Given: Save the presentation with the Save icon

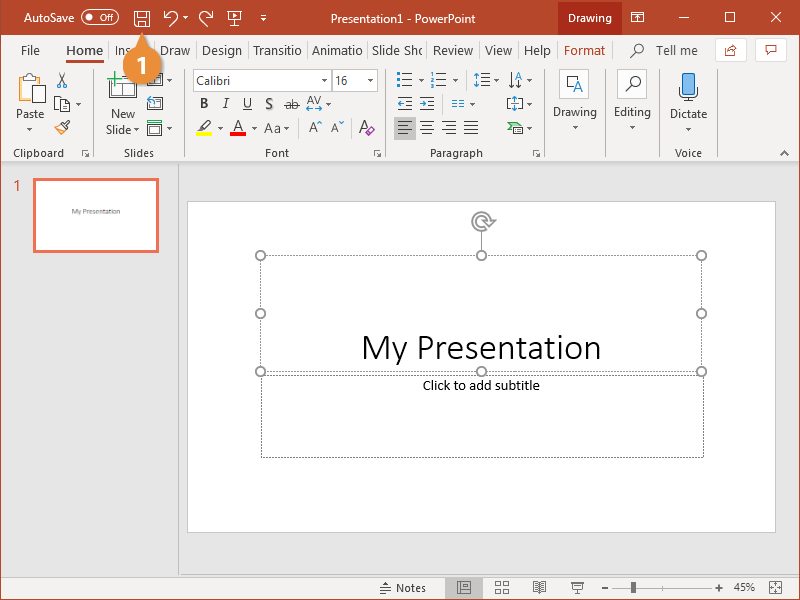Looking at the screenshot, I should 141,18.
